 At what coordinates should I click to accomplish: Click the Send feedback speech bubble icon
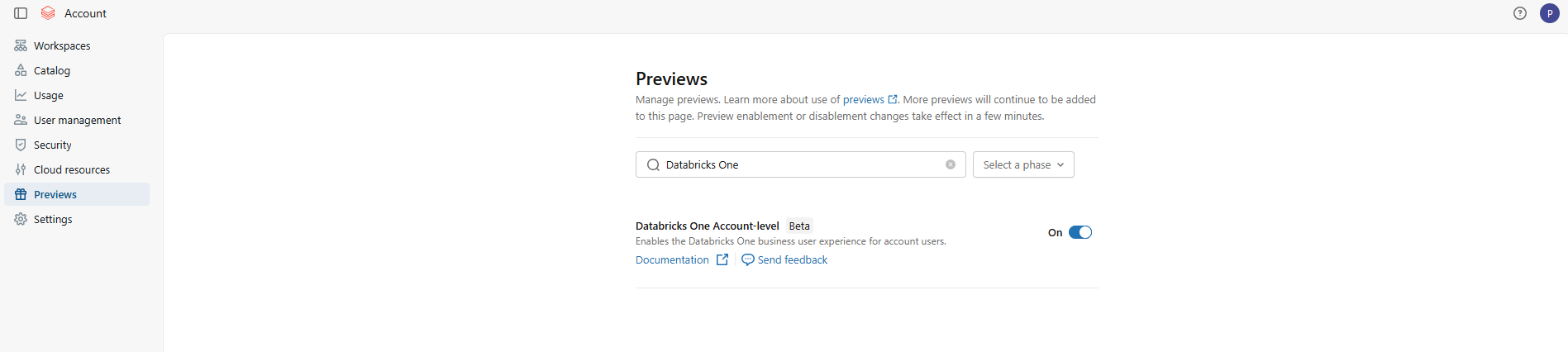coord(748,259)
